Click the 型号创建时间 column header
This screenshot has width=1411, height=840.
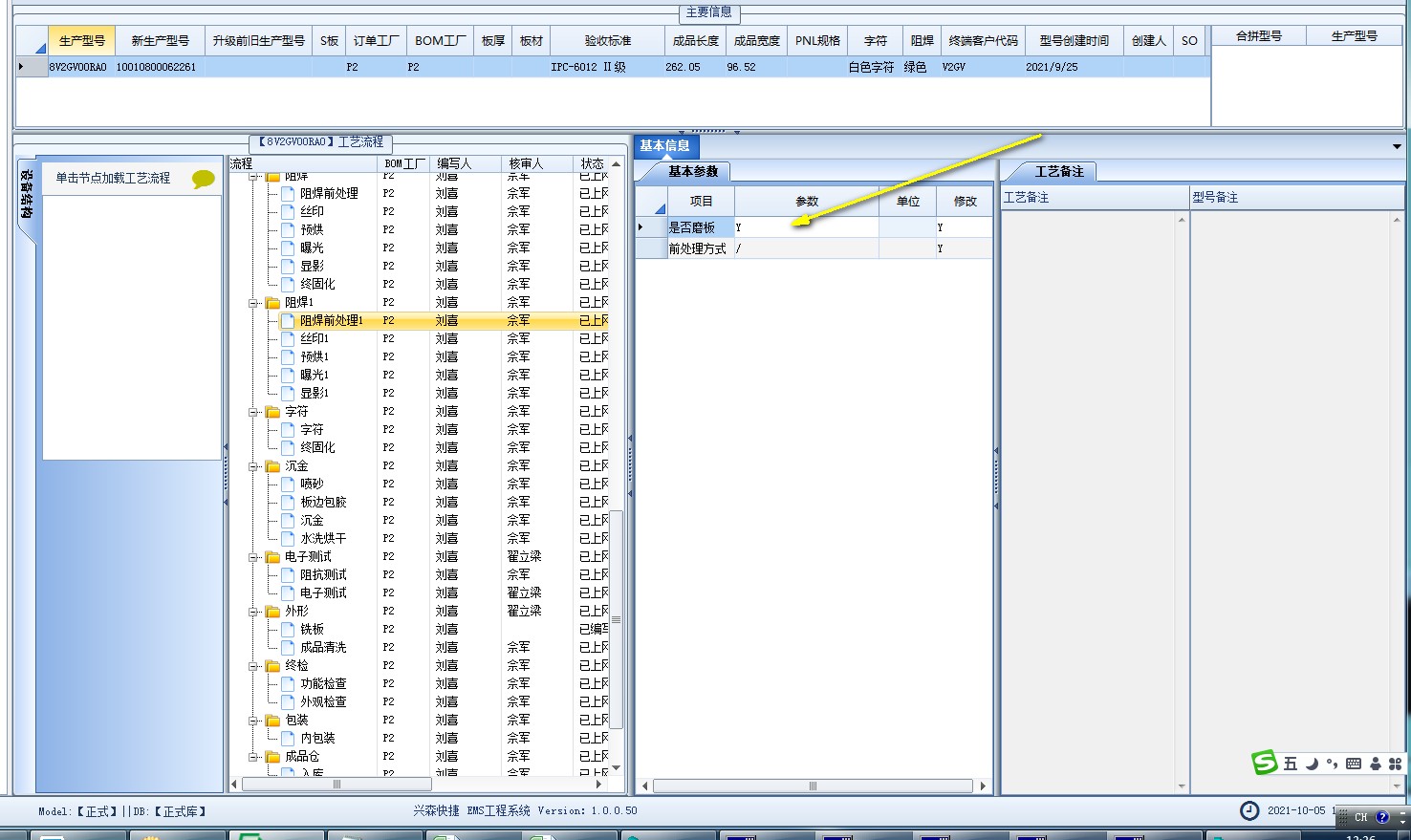[x=1074, y=41]
